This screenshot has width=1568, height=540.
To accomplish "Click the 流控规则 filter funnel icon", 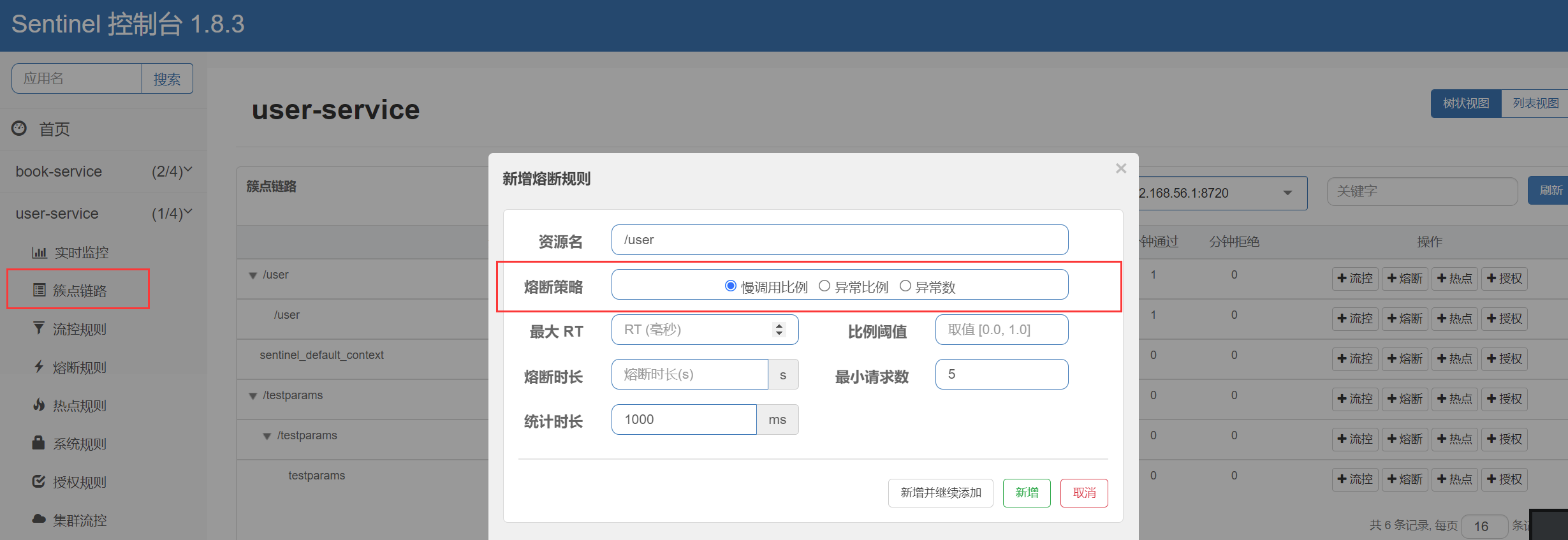I will tap(39, 328).
